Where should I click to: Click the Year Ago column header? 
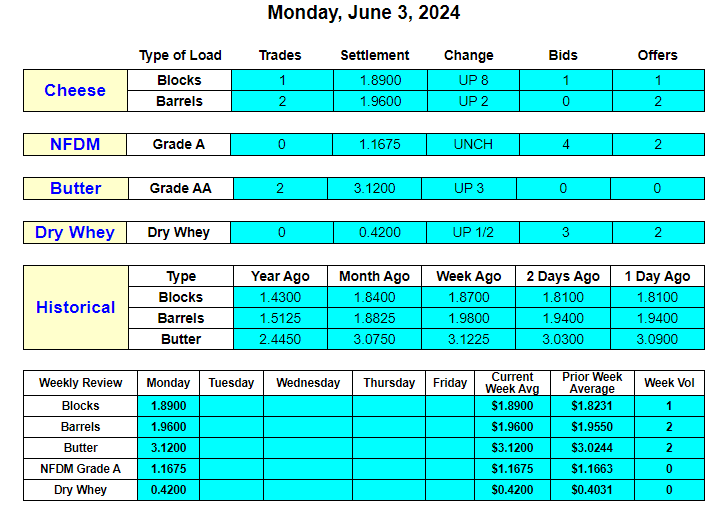pos(280,276)
